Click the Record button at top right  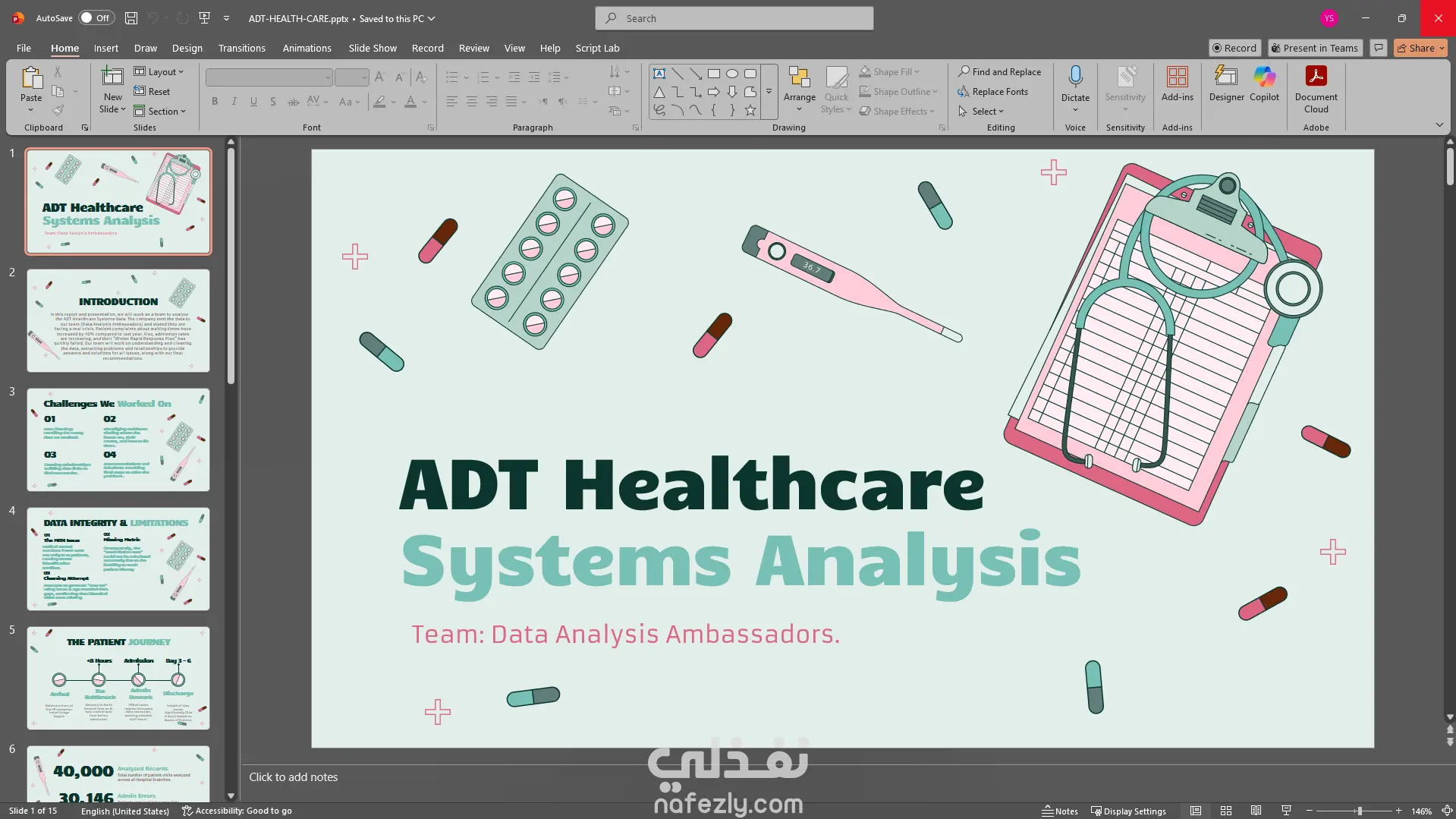click(1234, 48)
